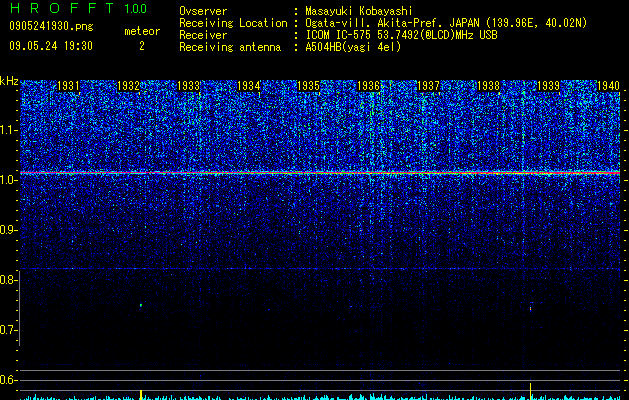Image resolution: width=629 pixels, height=400 pixels.
Task: Click the 1937 time label
Action: click(428, 86)
